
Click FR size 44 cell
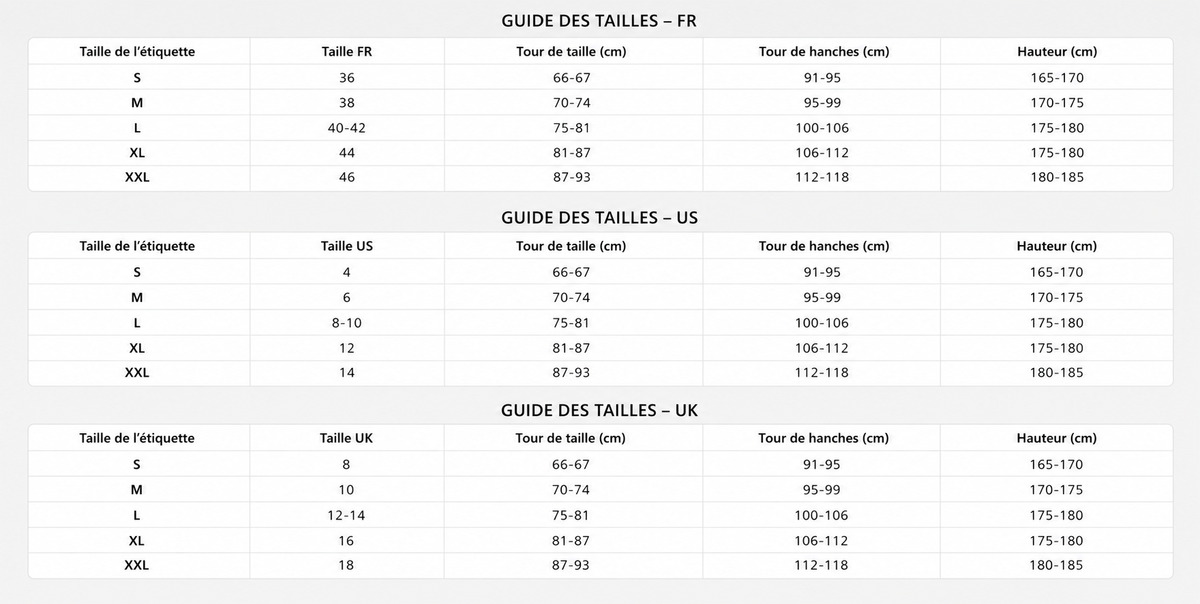347,153
